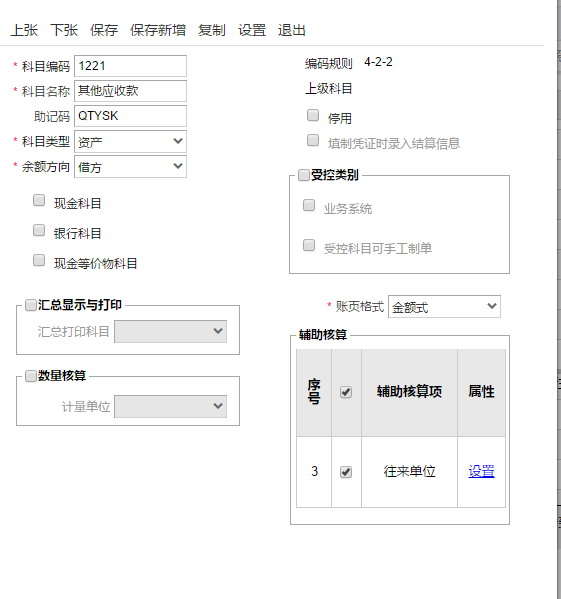The width and height of the screenshot is (561, 599).
Task: Uncheck the 往来单位 row checkbox
Action: (346, 472)
